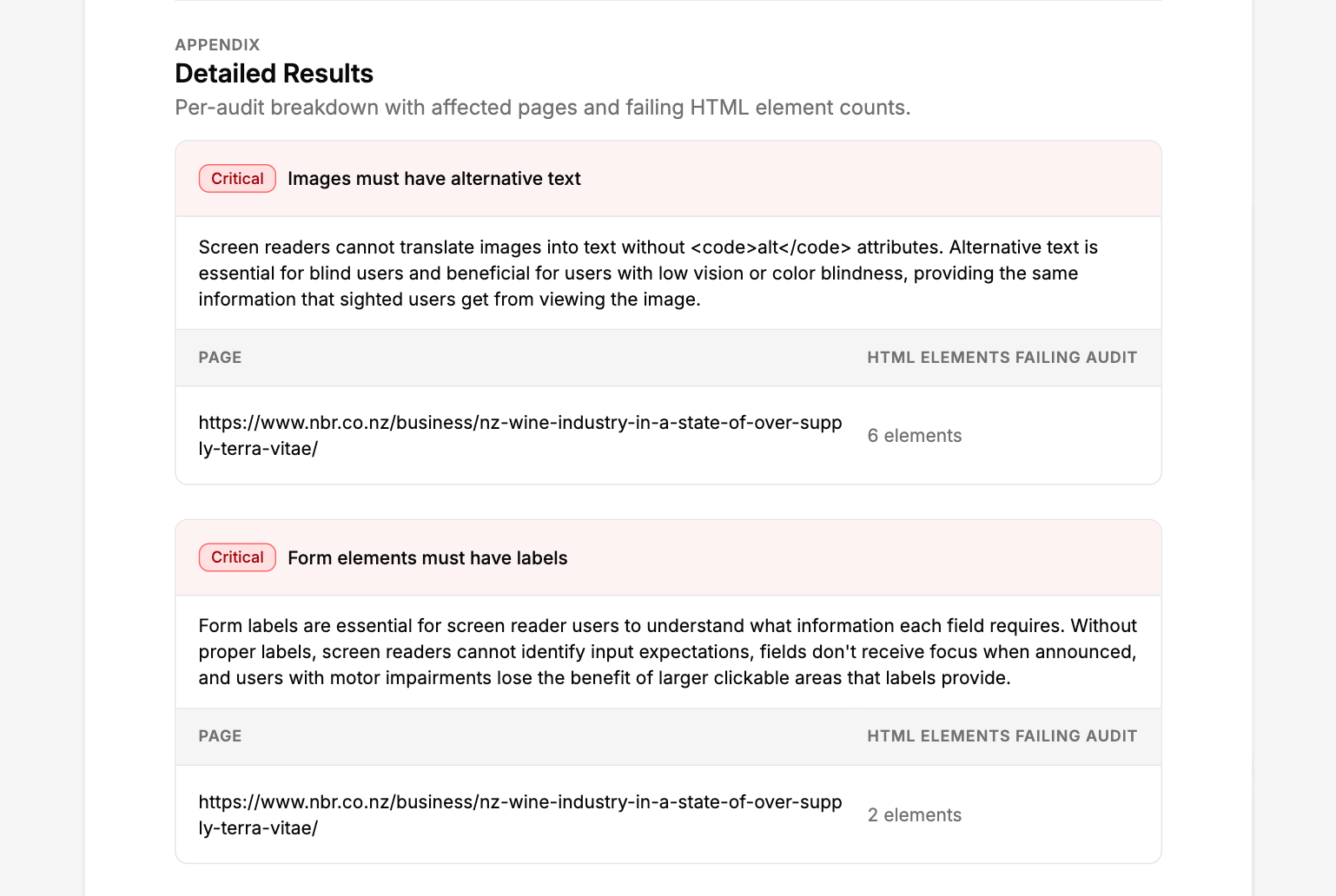
Task: Click the form labels description paragraph
Action: (667, 652)
